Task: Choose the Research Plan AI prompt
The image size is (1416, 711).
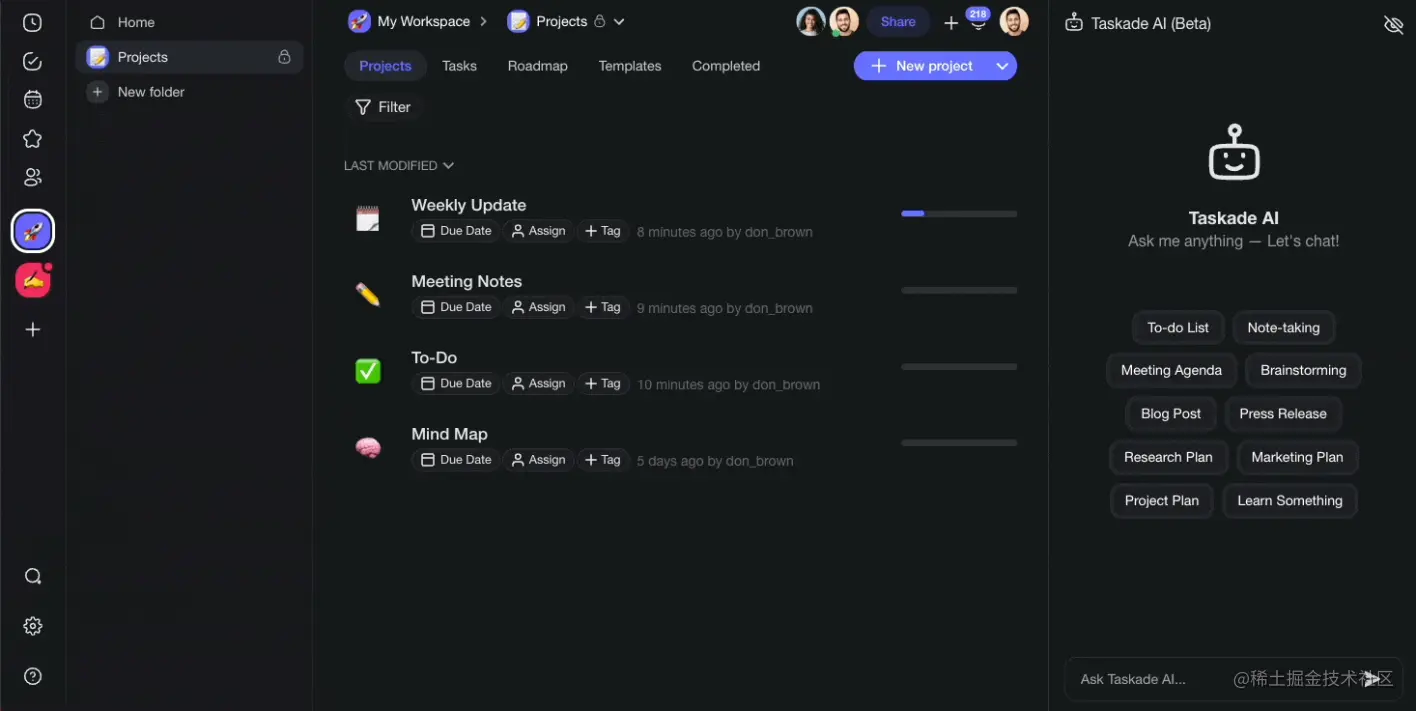Action: pyautogui.click(x=1168, y=457)
